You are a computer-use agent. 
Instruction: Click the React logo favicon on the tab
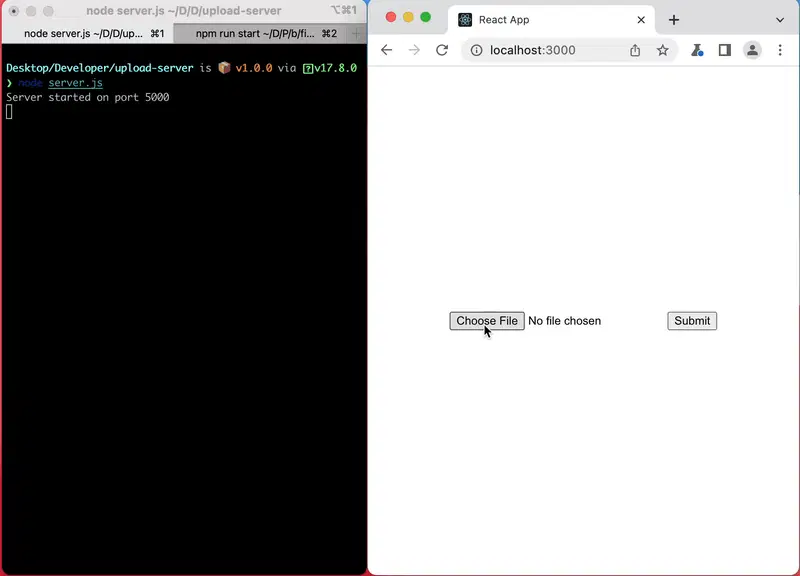point(465,20)
